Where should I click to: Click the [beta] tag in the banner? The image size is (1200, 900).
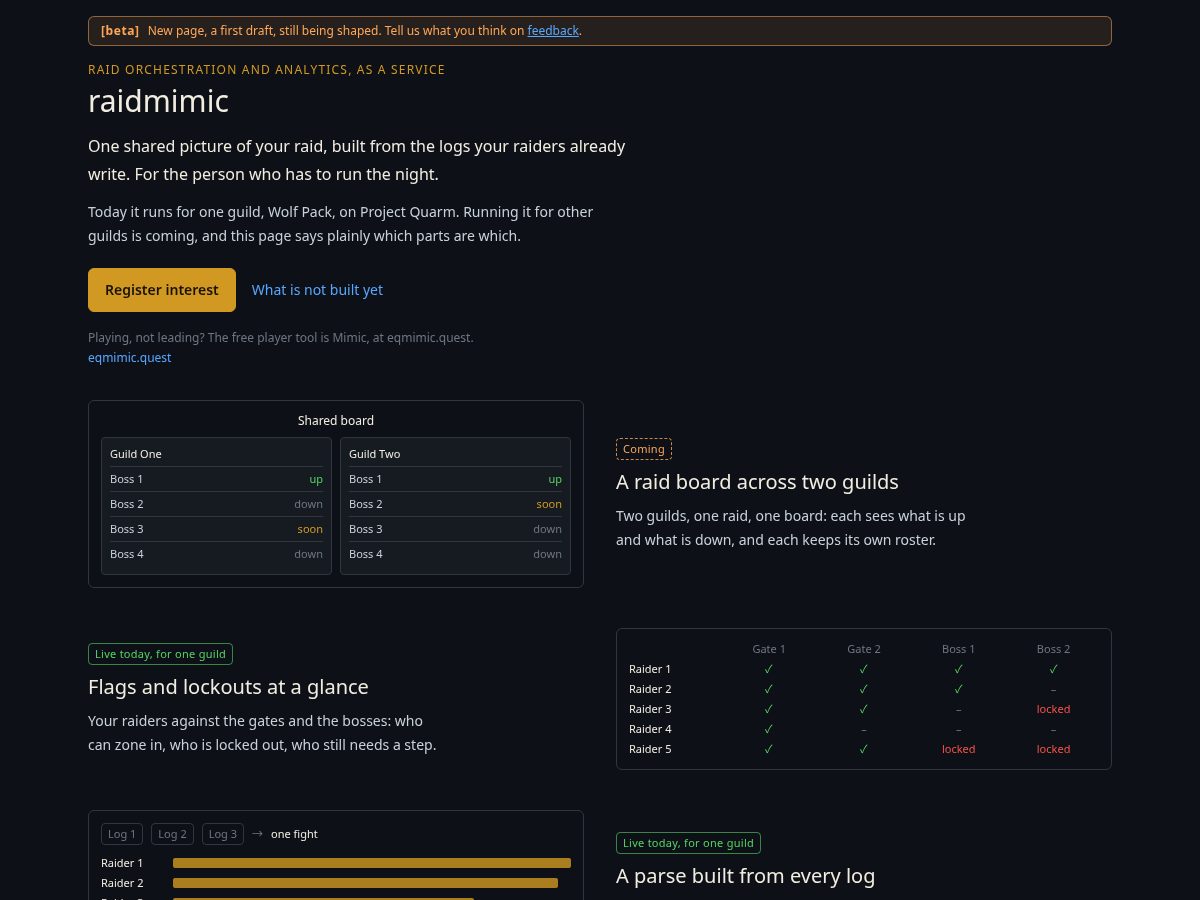point(120,31)
